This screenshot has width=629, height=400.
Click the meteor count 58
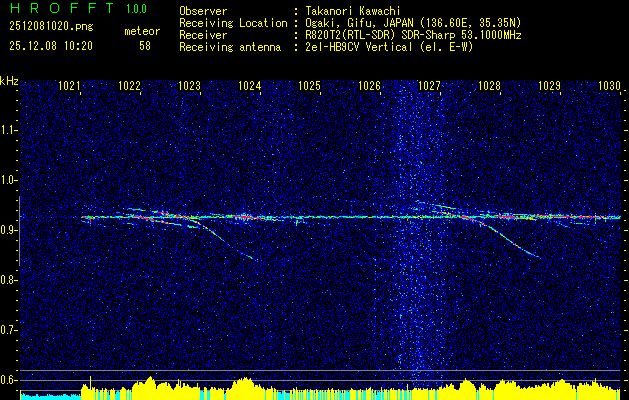point(145,46)
